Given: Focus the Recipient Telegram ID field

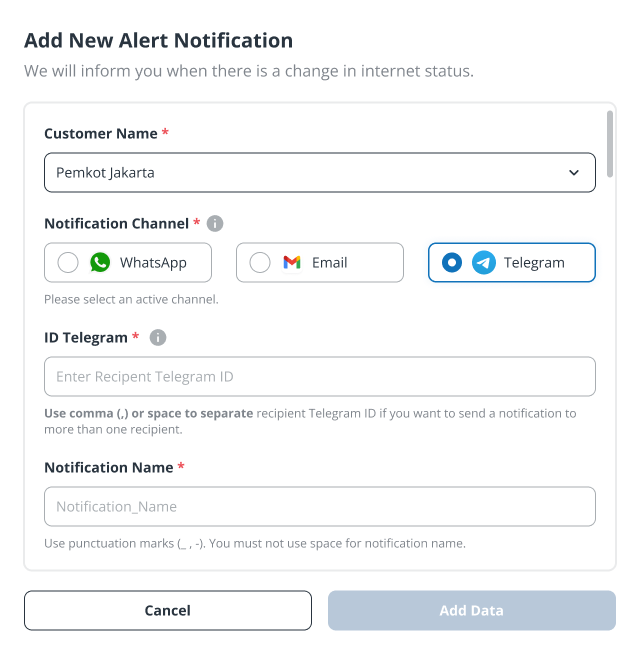Looking at the screenshot, I should click(x=320, y=376).
